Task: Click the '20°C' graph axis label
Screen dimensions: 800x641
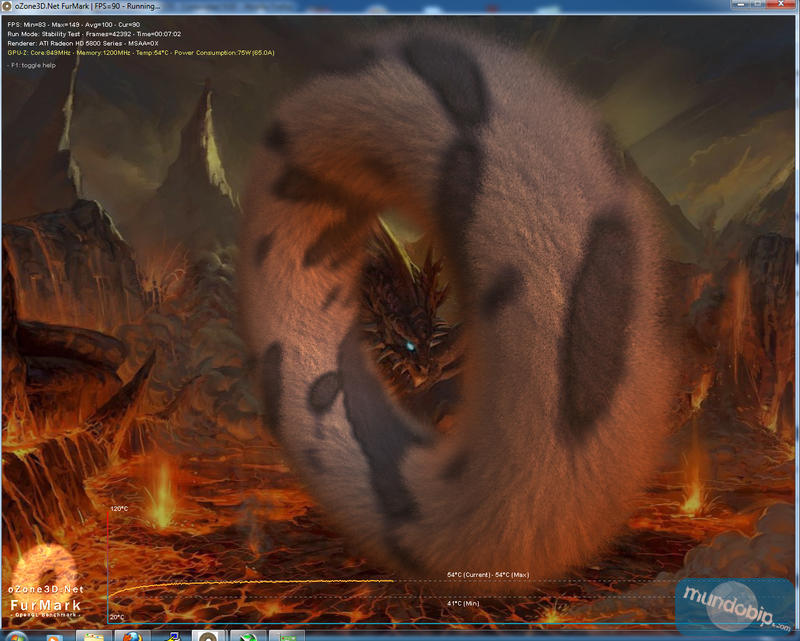Action: (x=116, y=617)
